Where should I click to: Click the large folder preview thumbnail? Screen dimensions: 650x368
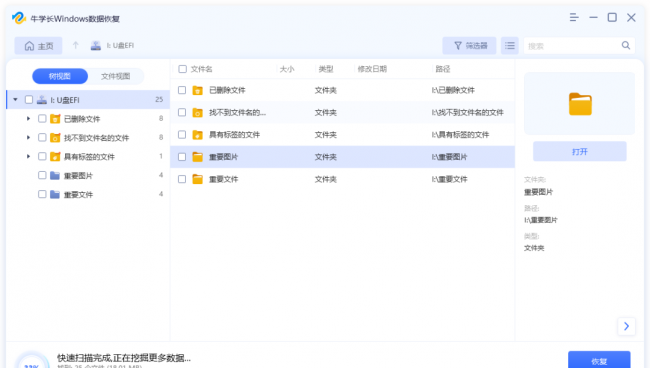coord(580,104)
